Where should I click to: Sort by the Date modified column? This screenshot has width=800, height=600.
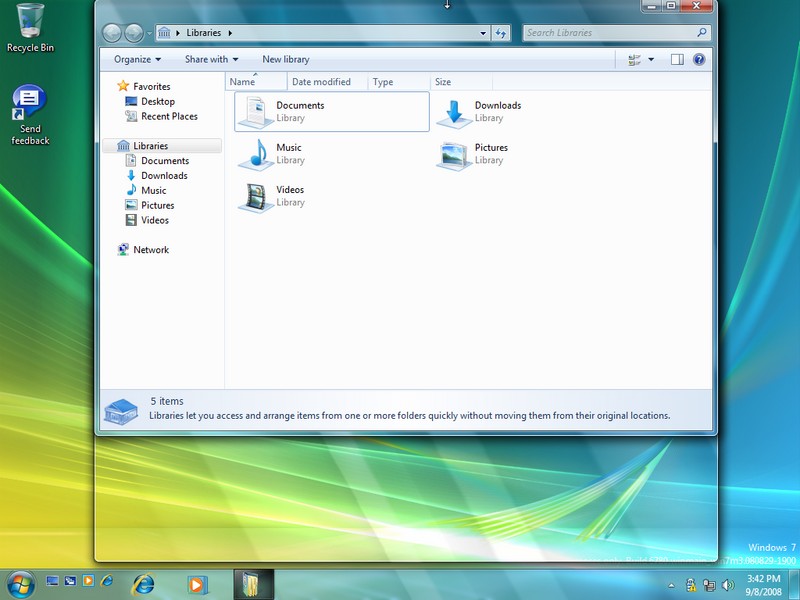click(x=321, y=82)
